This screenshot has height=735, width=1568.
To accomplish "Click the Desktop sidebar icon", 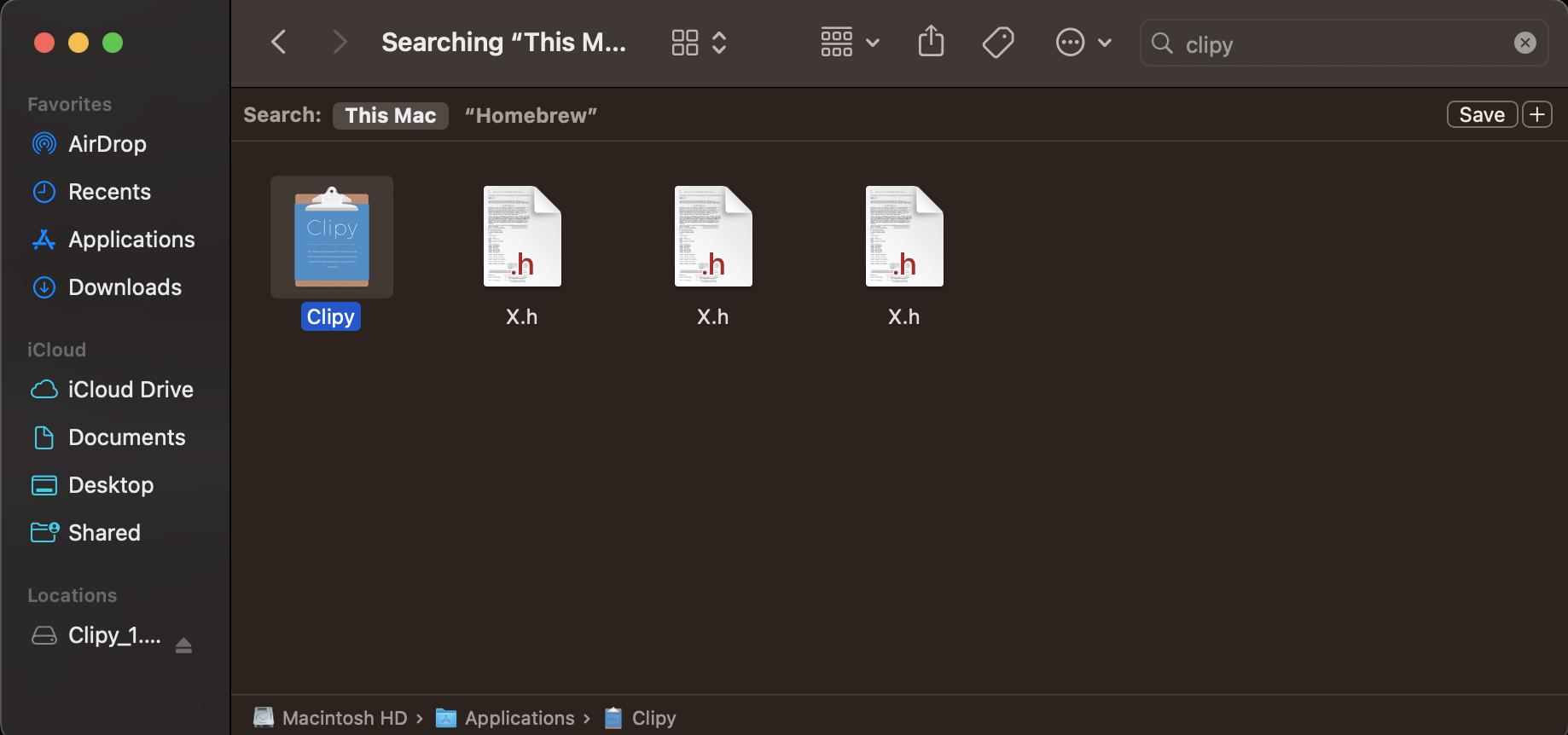I will coord(44,485).
